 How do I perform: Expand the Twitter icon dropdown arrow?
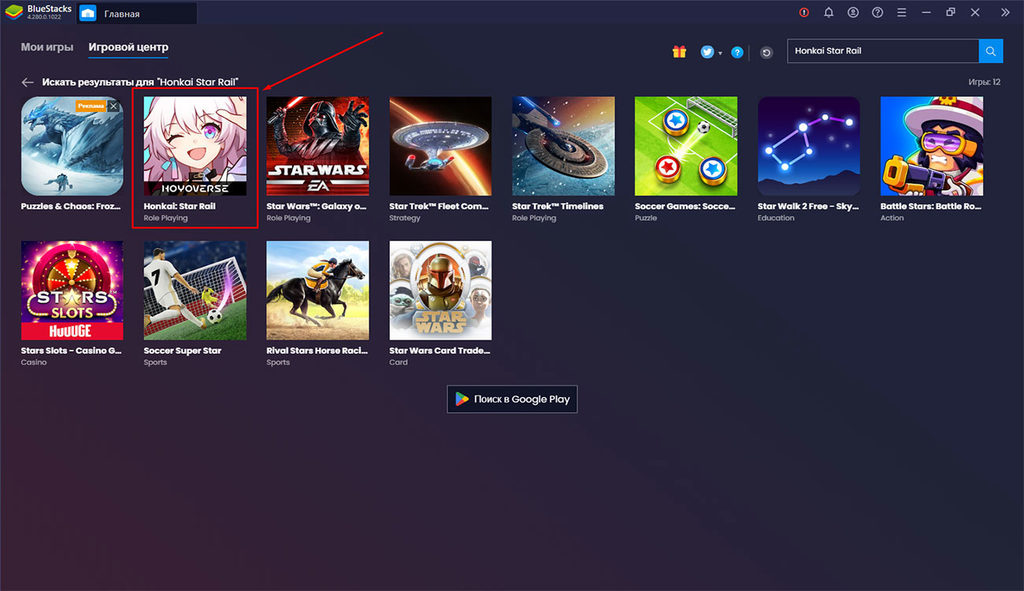(720, 54)
